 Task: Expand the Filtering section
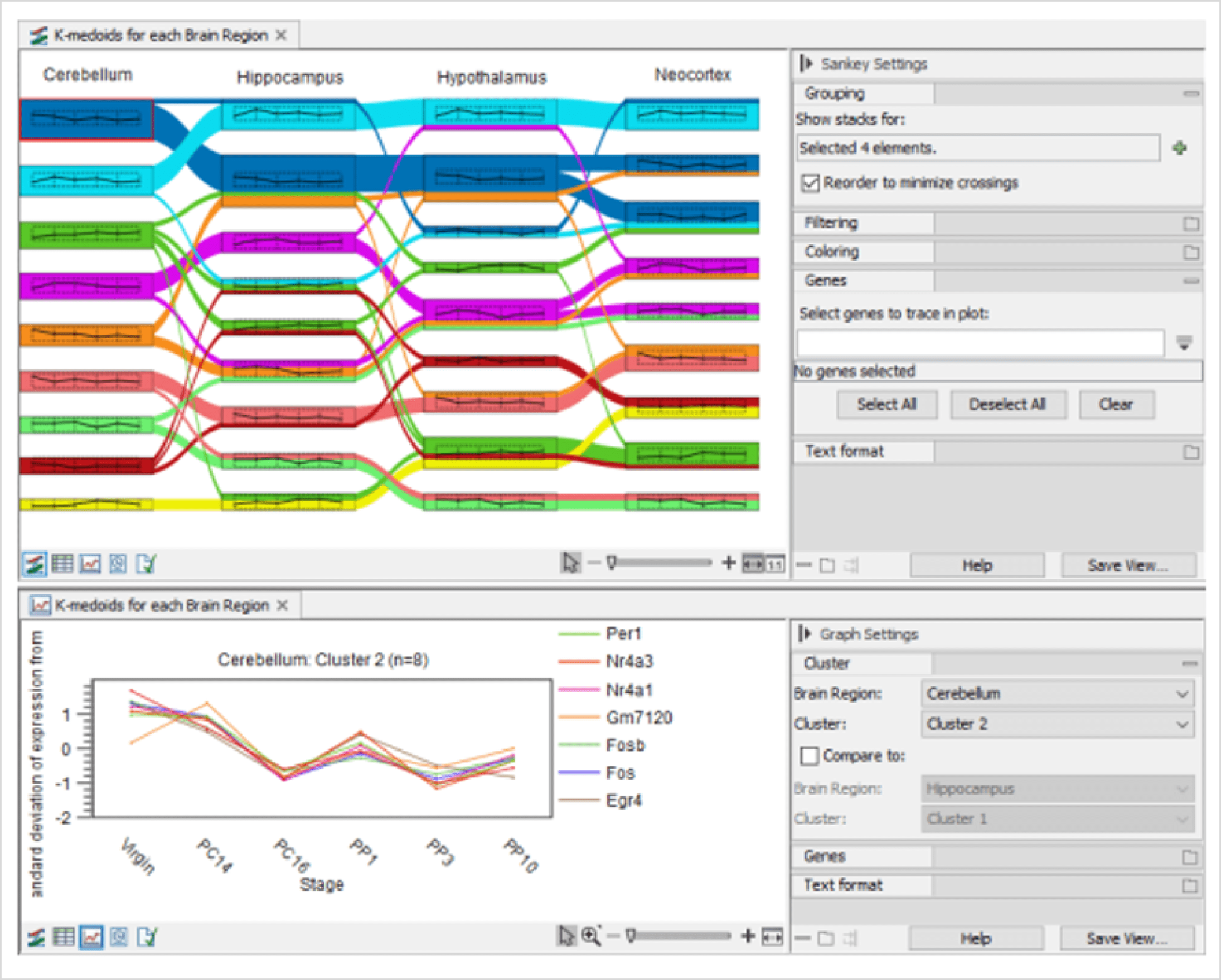1191,223
